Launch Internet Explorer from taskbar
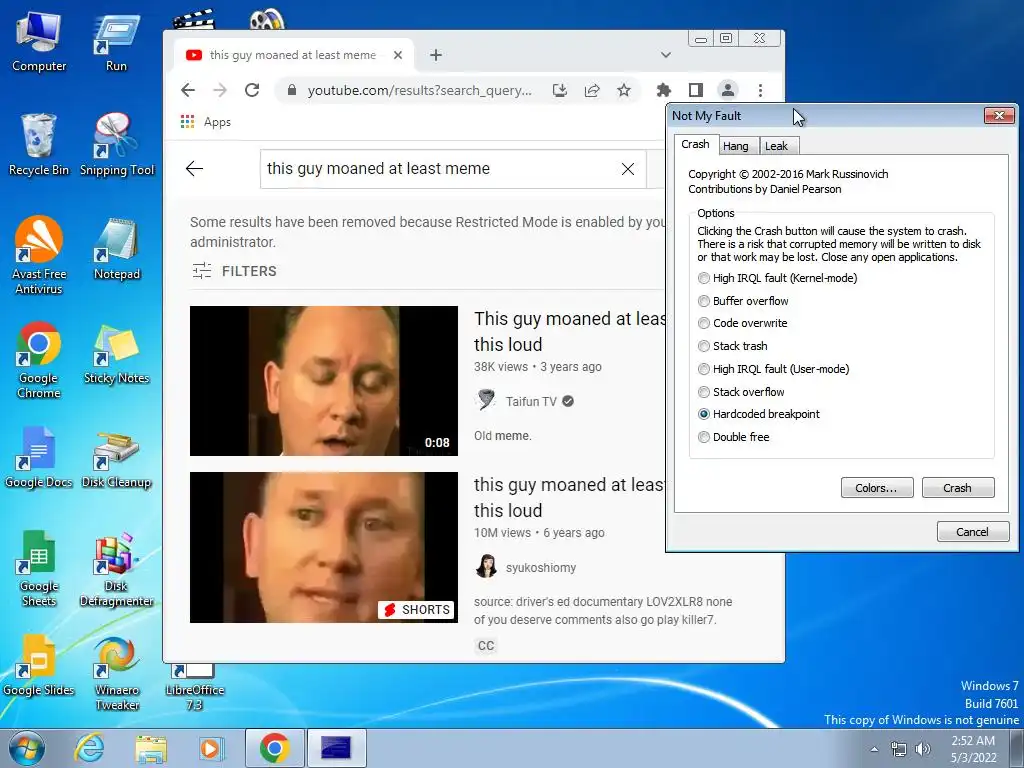The width and height of the screenshot is (1024, 768). click(x=88, y=748)
